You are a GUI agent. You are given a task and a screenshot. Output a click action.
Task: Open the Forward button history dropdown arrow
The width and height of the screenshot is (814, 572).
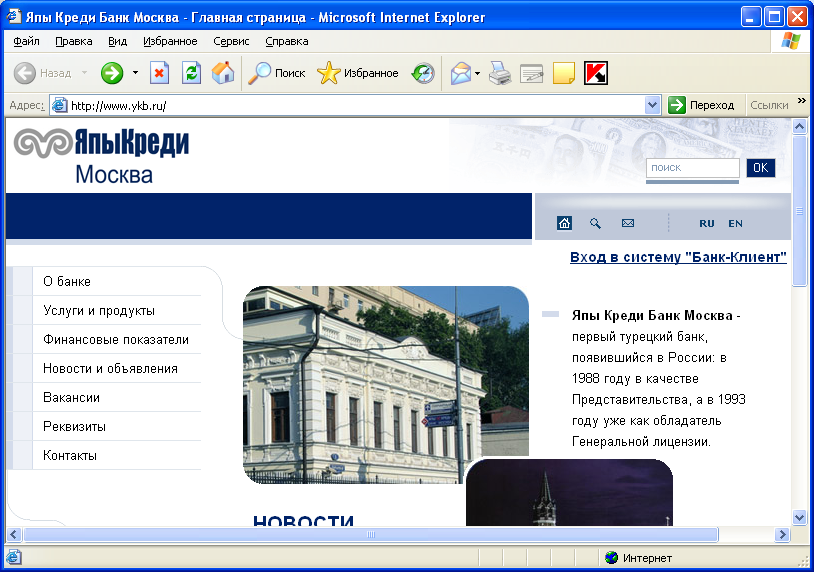pyautogui.click(x=135, y=73)
